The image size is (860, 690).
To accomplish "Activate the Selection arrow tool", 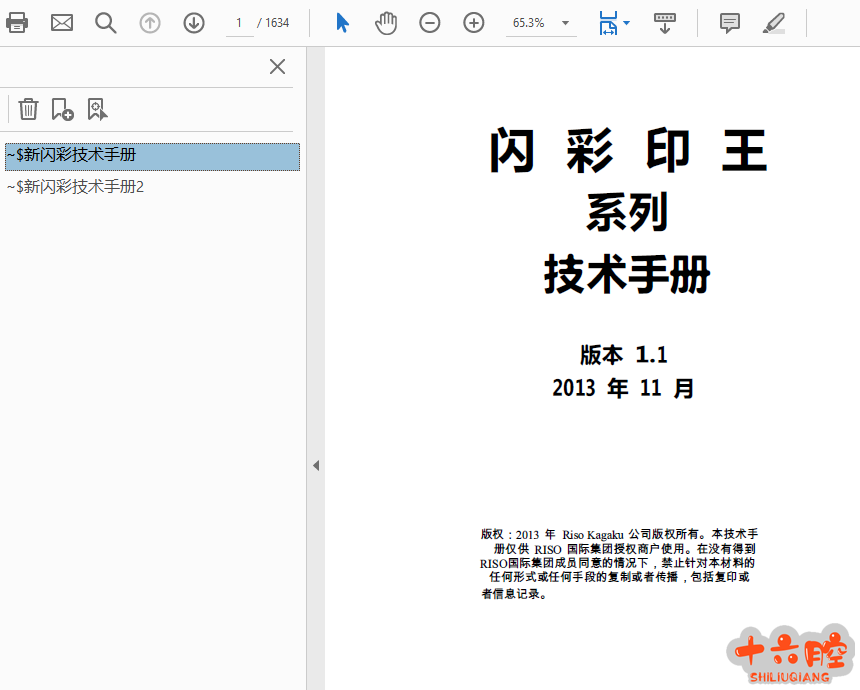I will (342, 22).
